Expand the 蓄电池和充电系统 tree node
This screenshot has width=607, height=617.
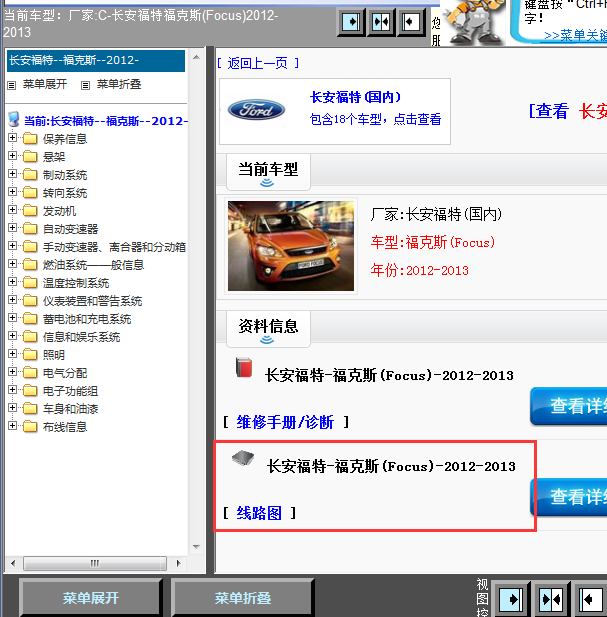pyautogui.click(x=12, y=318)
